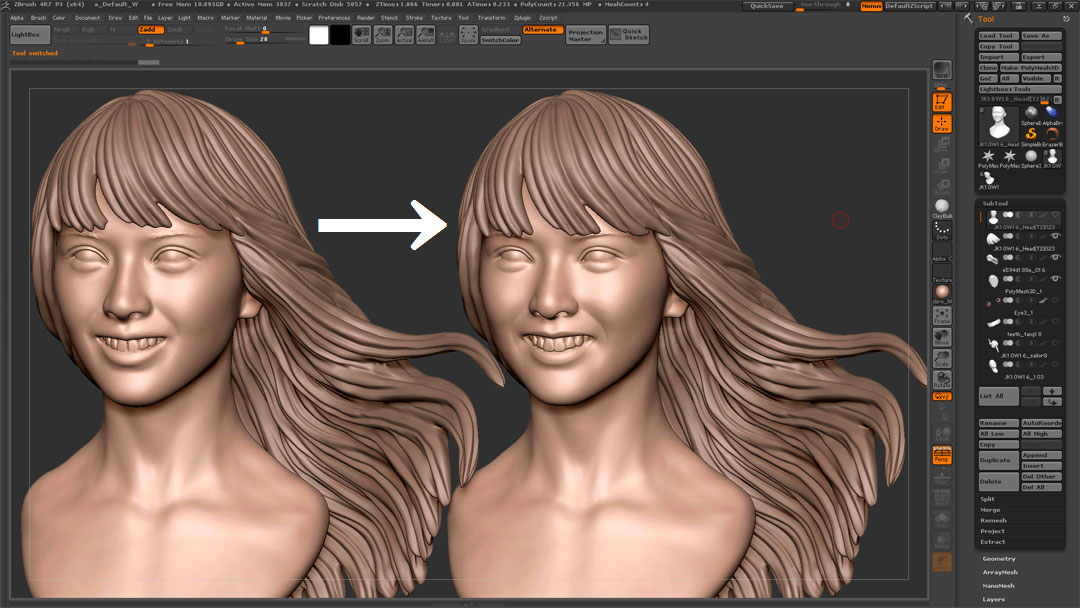This screenshot has height=608, width=1080.
Task: Select the SimpleBrush tool icon
Action: 1030,134
